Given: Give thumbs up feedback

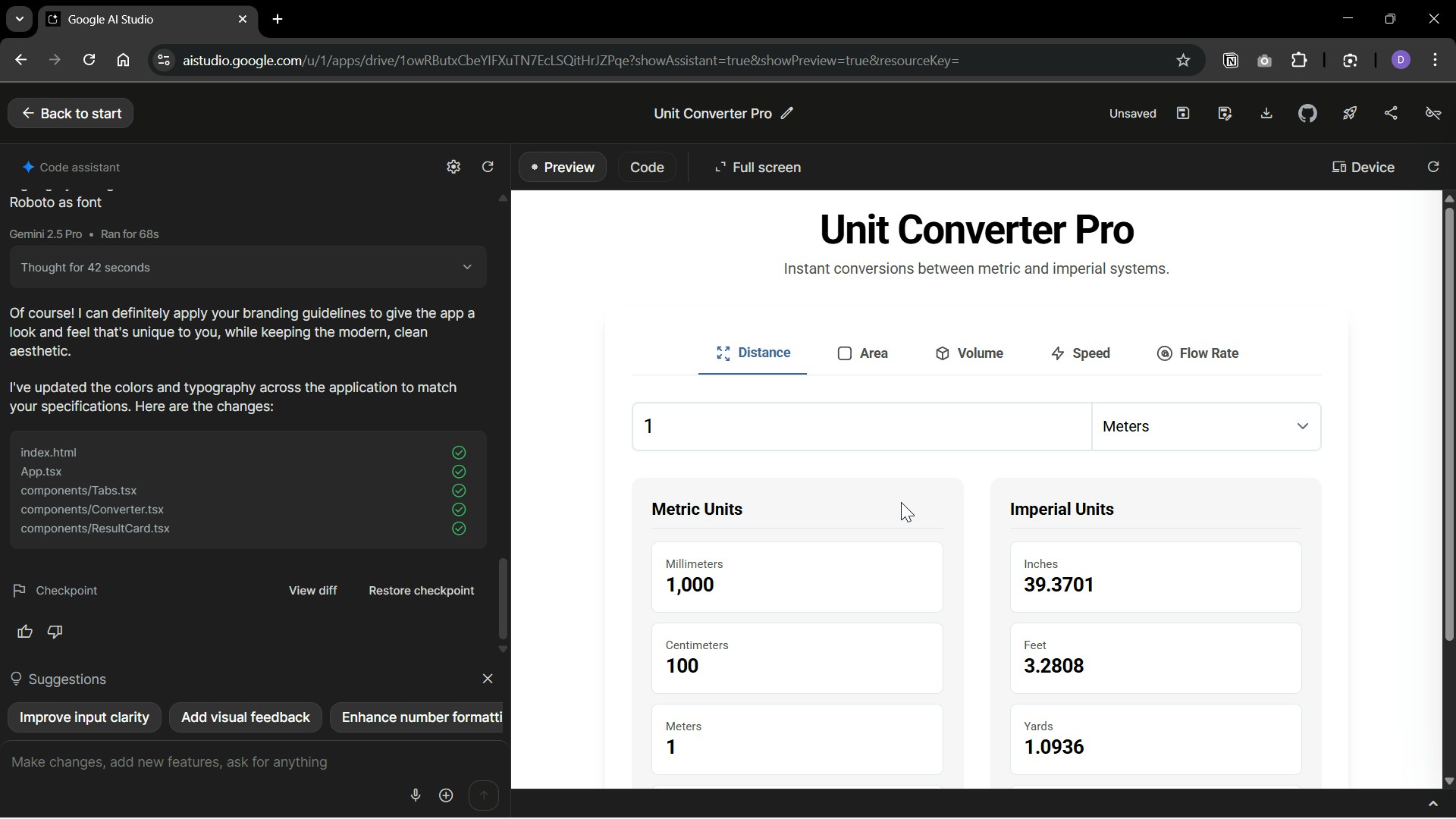Looking at the screenshot, I should 25,632.
